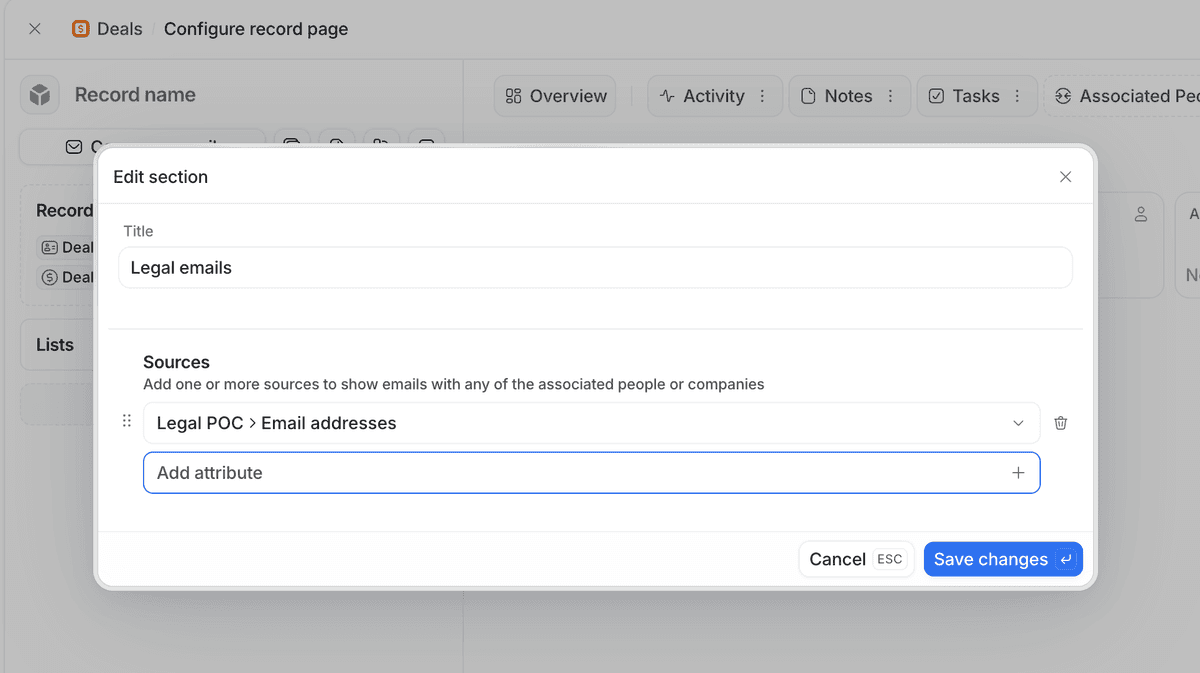Click the plus icon in Add attribute

1018,473
